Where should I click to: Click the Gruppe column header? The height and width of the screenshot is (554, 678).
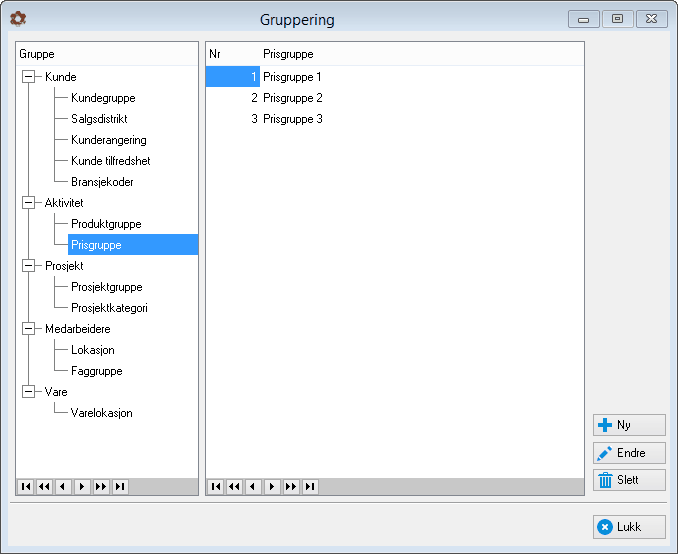click(x=107, y=54)
